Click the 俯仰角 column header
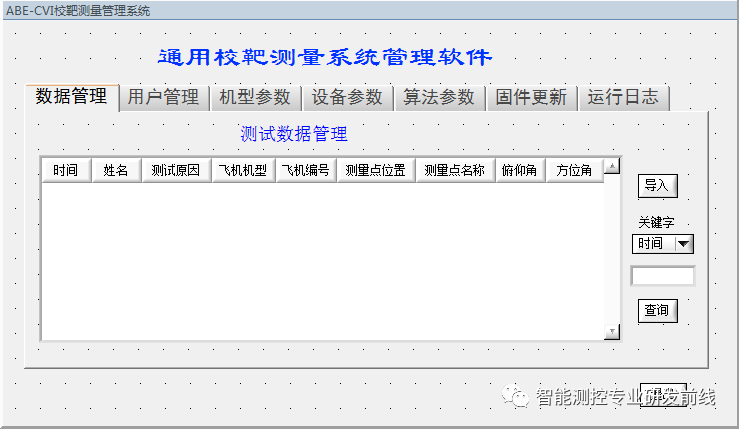Screen dimensions: 739x429 tap(520, 170)
